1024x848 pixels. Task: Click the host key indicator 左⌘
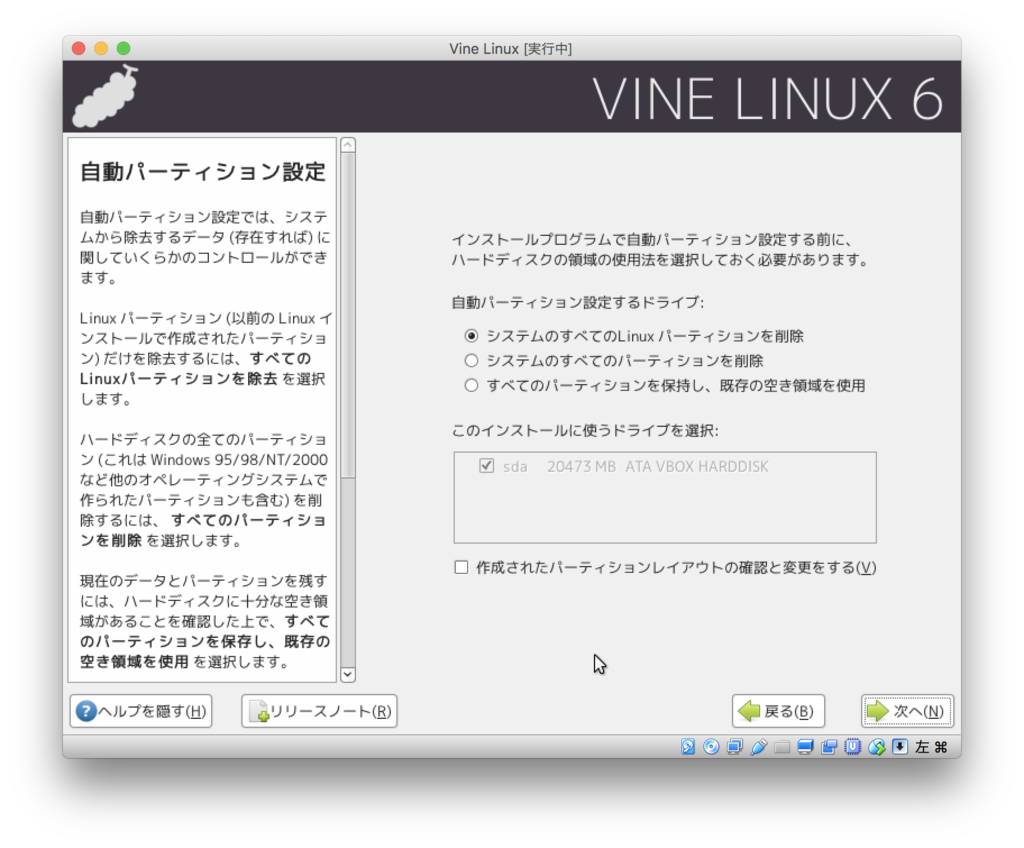(931, 747)
